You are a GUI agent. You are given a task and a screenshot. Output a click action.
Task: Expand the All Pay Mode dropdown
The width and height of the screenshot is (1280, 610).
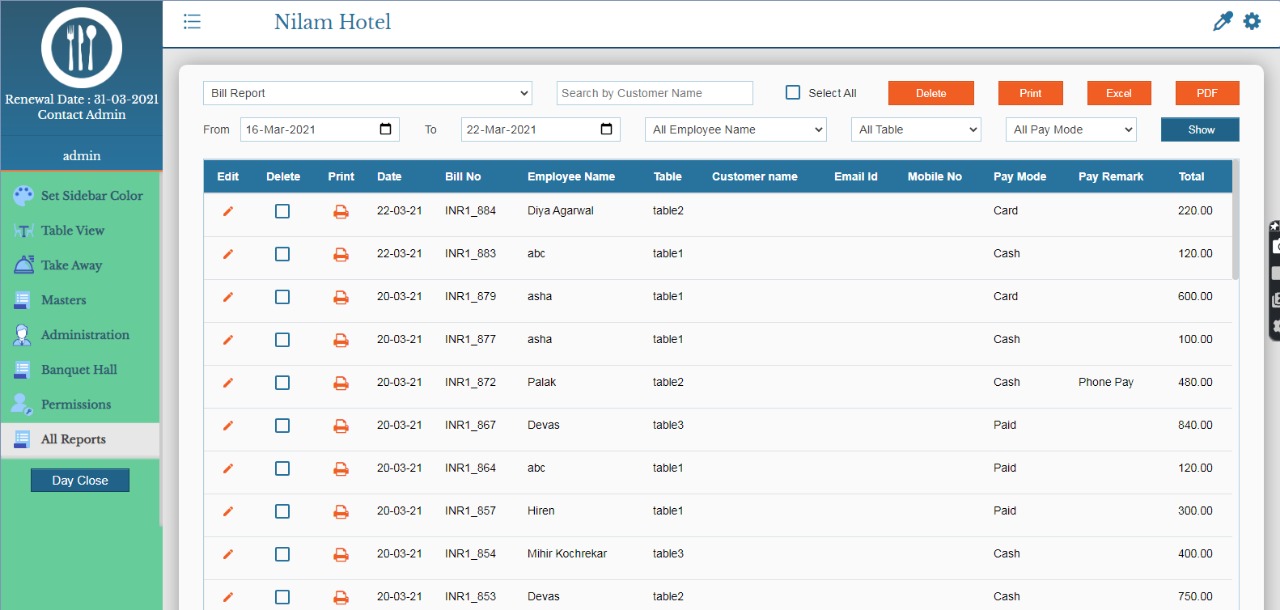point(1071,129)
